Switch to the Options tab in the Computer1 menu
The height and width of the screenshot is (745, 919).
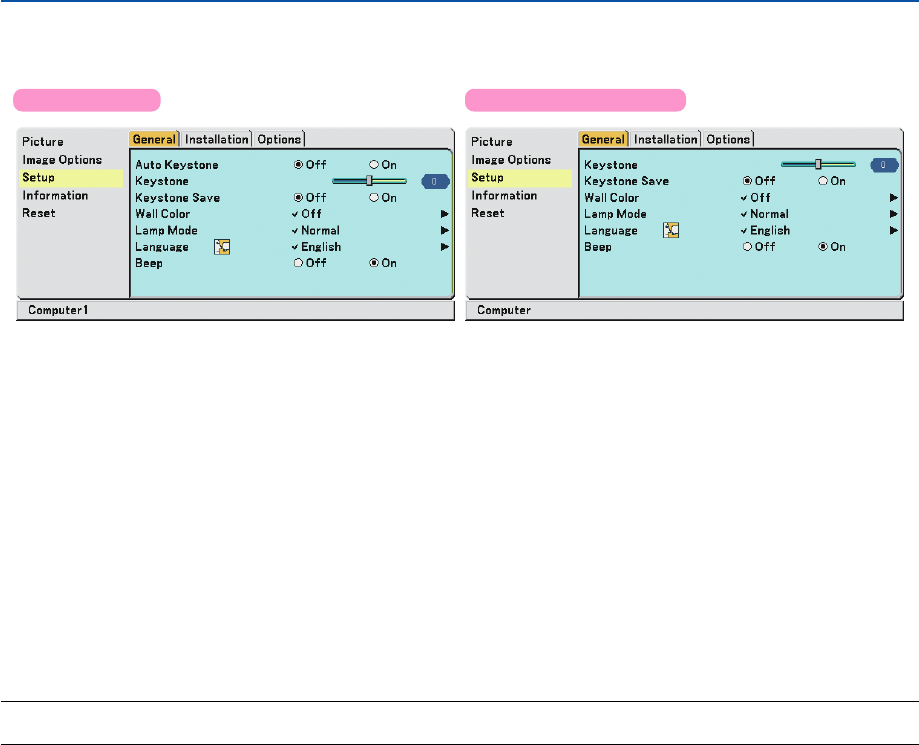tap(280, 139)
